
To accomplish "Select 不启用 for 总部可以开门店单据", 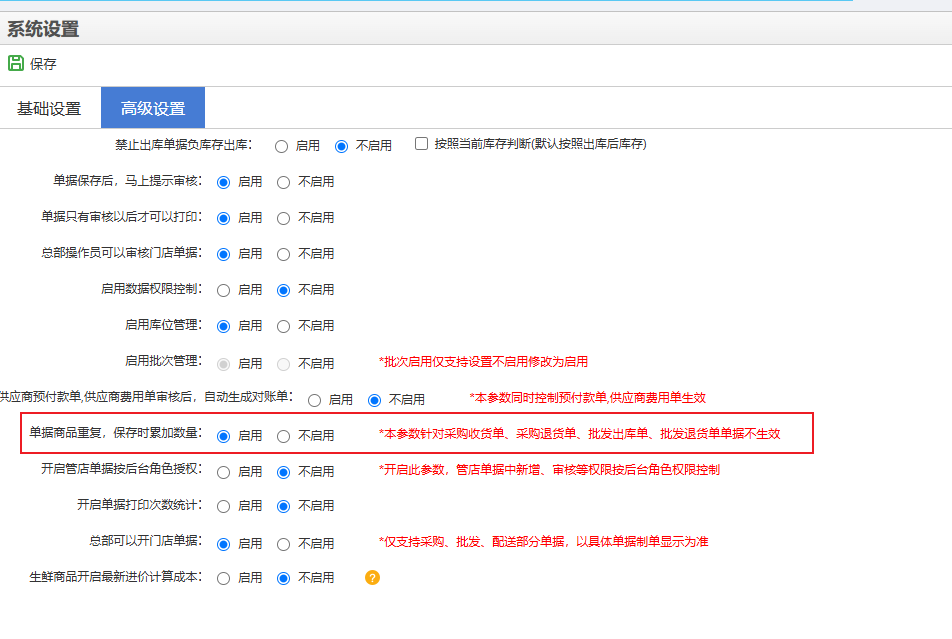I will [x=284, y=544].
